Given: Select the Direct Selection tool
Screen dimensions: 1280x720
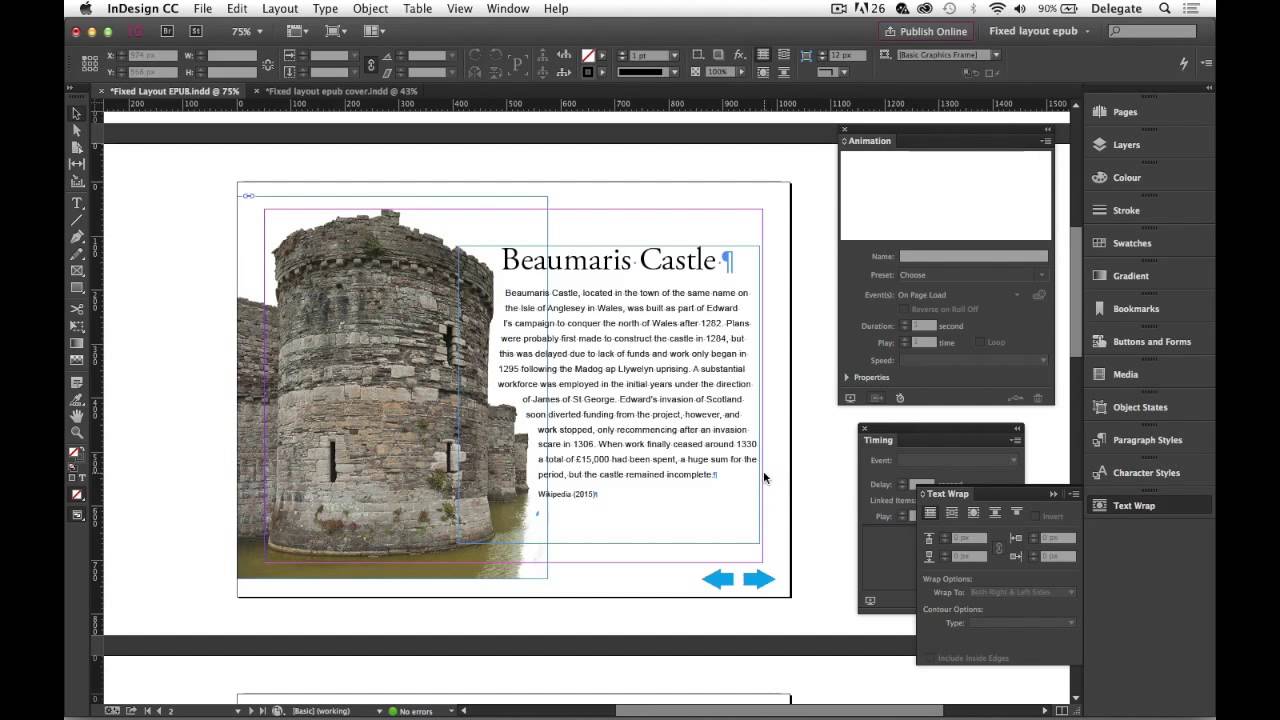Looking at the screenshot, I should (77, 130).
